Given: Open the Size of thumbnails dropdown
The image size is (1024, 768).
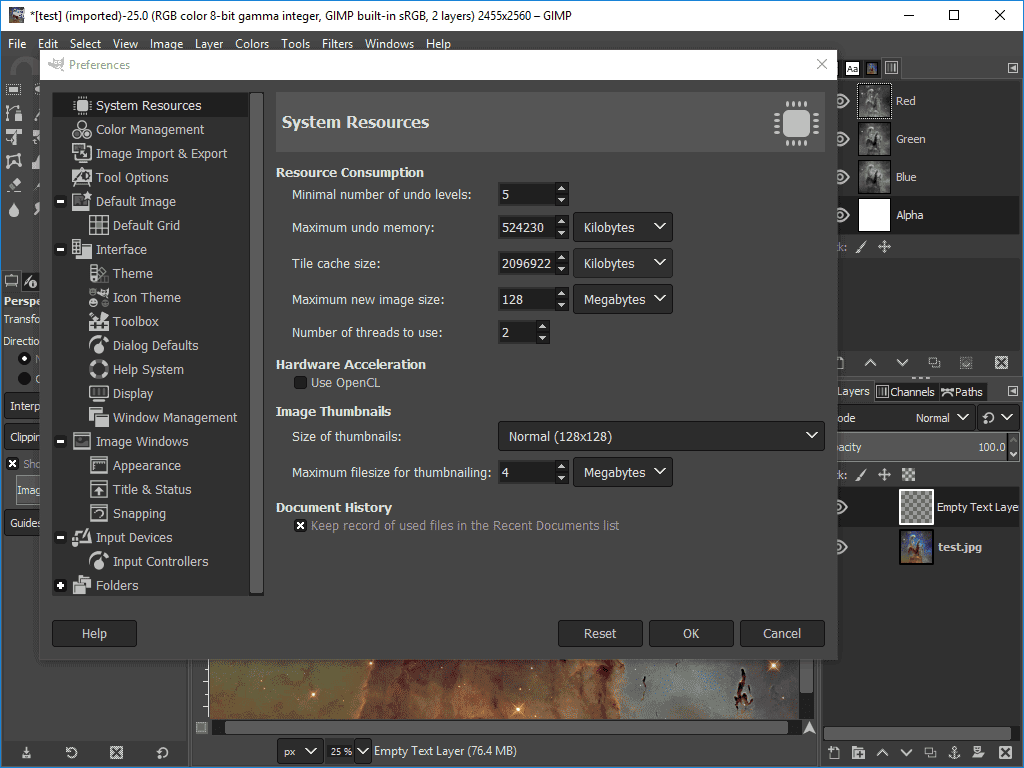Looking at the screenshot, I should coord(660,436).
